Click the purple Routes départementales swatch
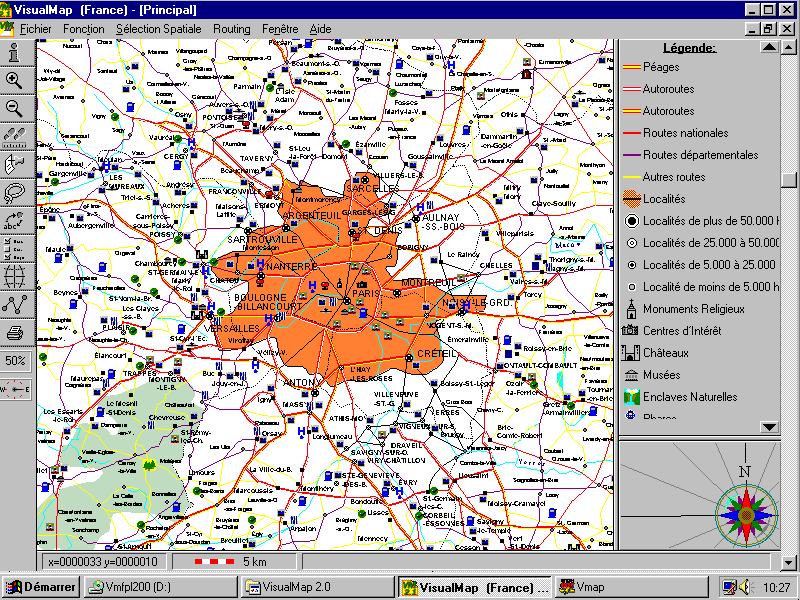Viewport: 800px width, 600px height. [632, 155]
